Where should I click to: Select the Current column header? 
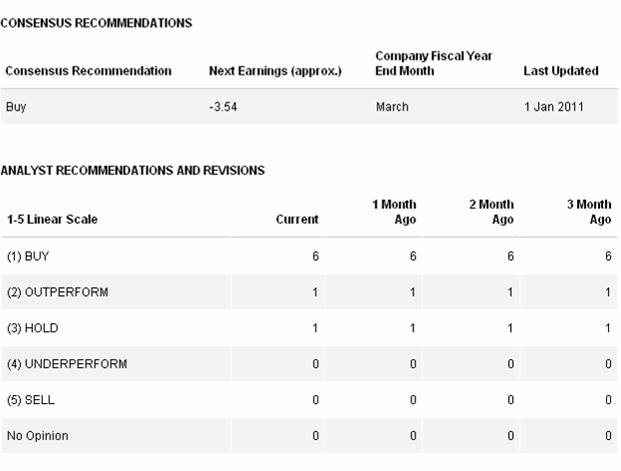(297, 219)
